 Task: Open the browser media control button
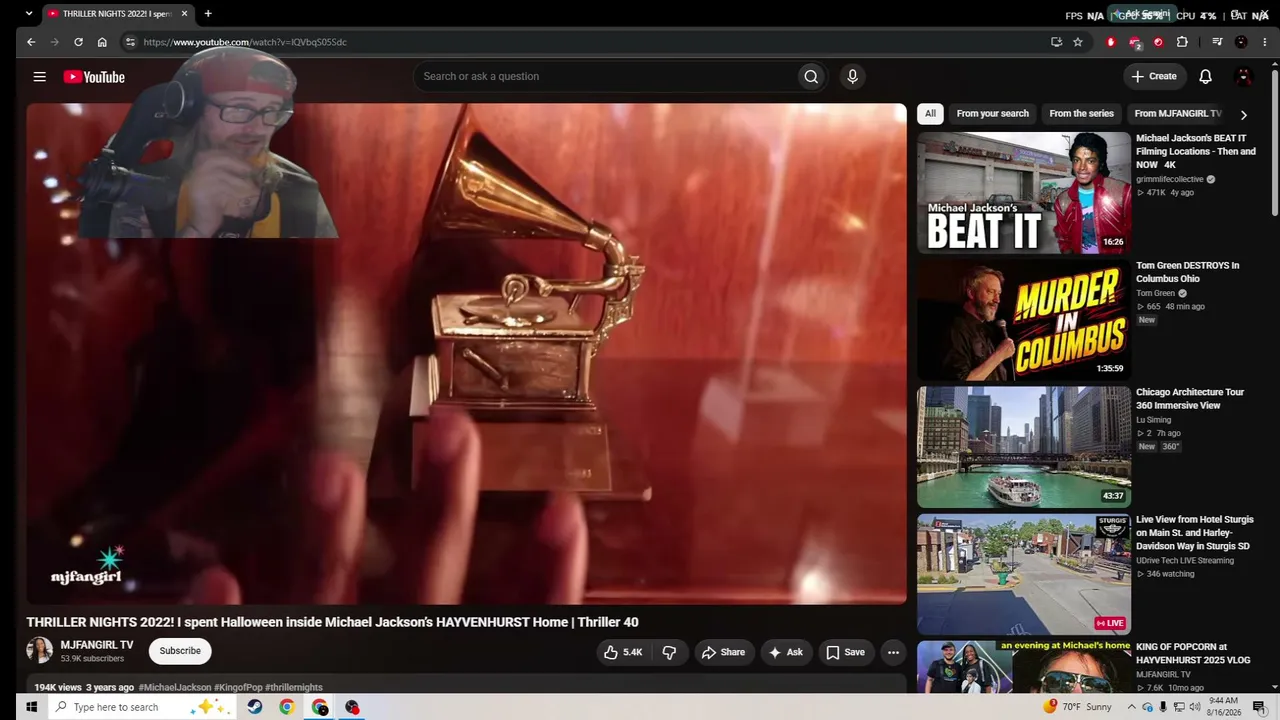tap(1217, 42)
